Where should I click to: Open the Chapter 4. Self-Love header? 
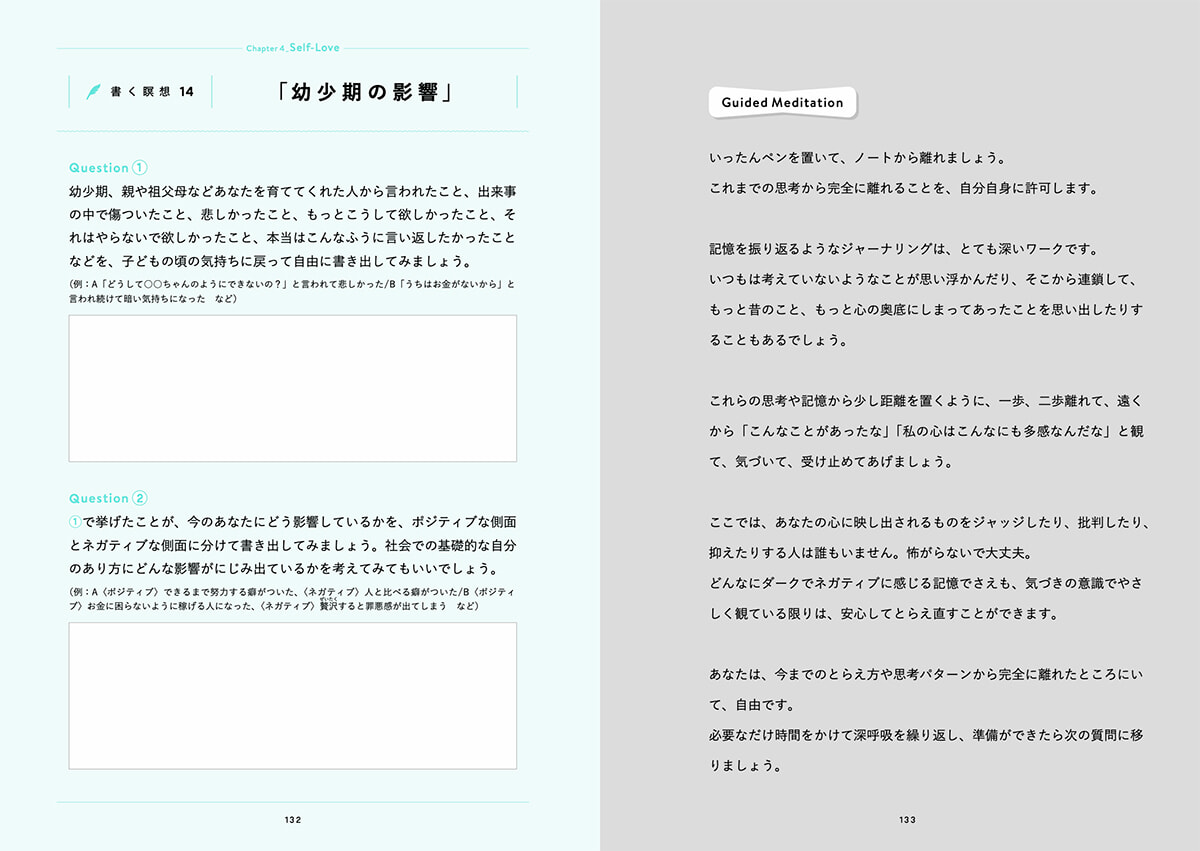point(293,47)
